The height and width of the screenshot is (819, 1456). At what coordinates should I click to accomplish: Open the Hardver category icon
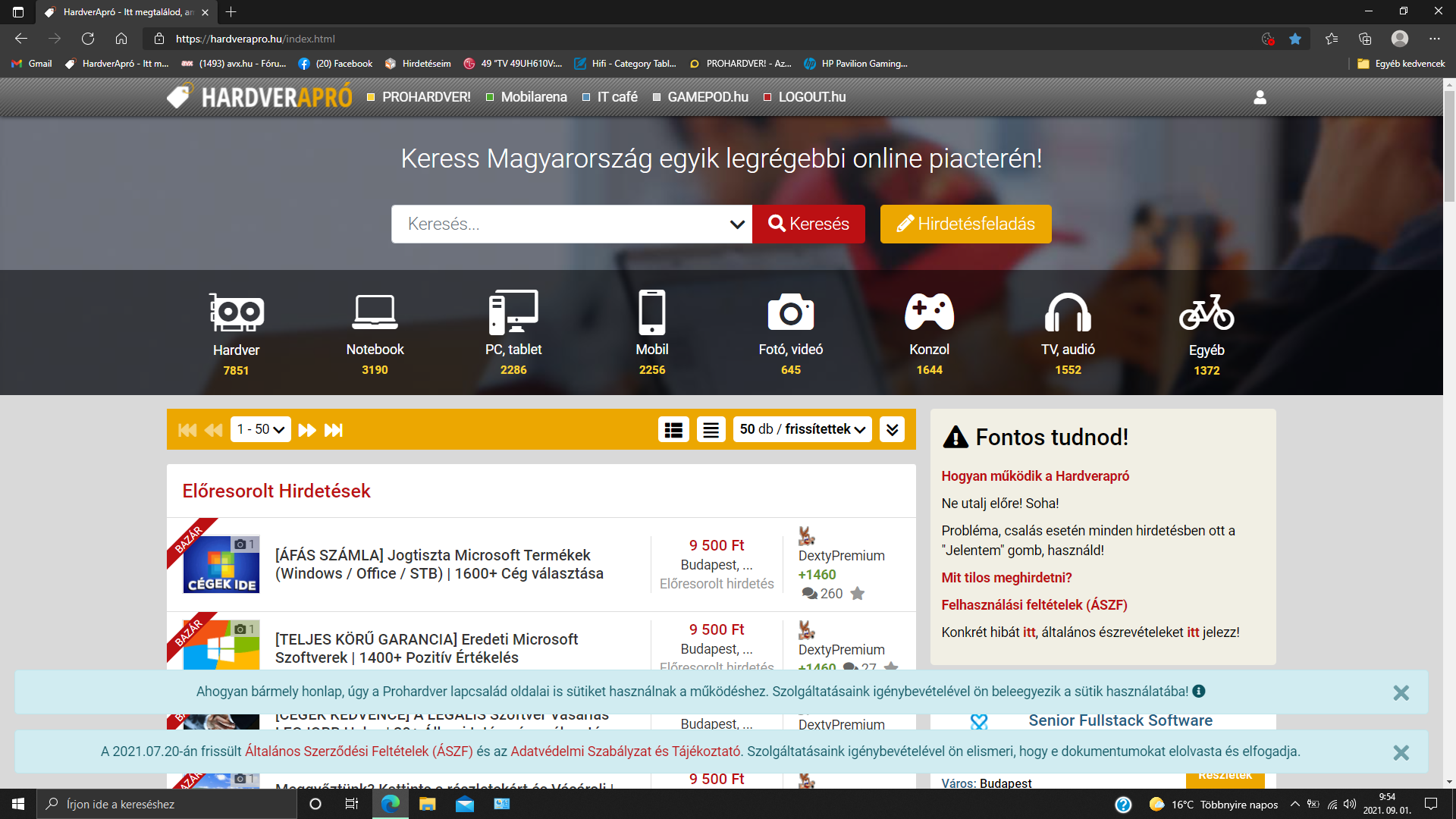pyautogui.click(x=236, y=313)
